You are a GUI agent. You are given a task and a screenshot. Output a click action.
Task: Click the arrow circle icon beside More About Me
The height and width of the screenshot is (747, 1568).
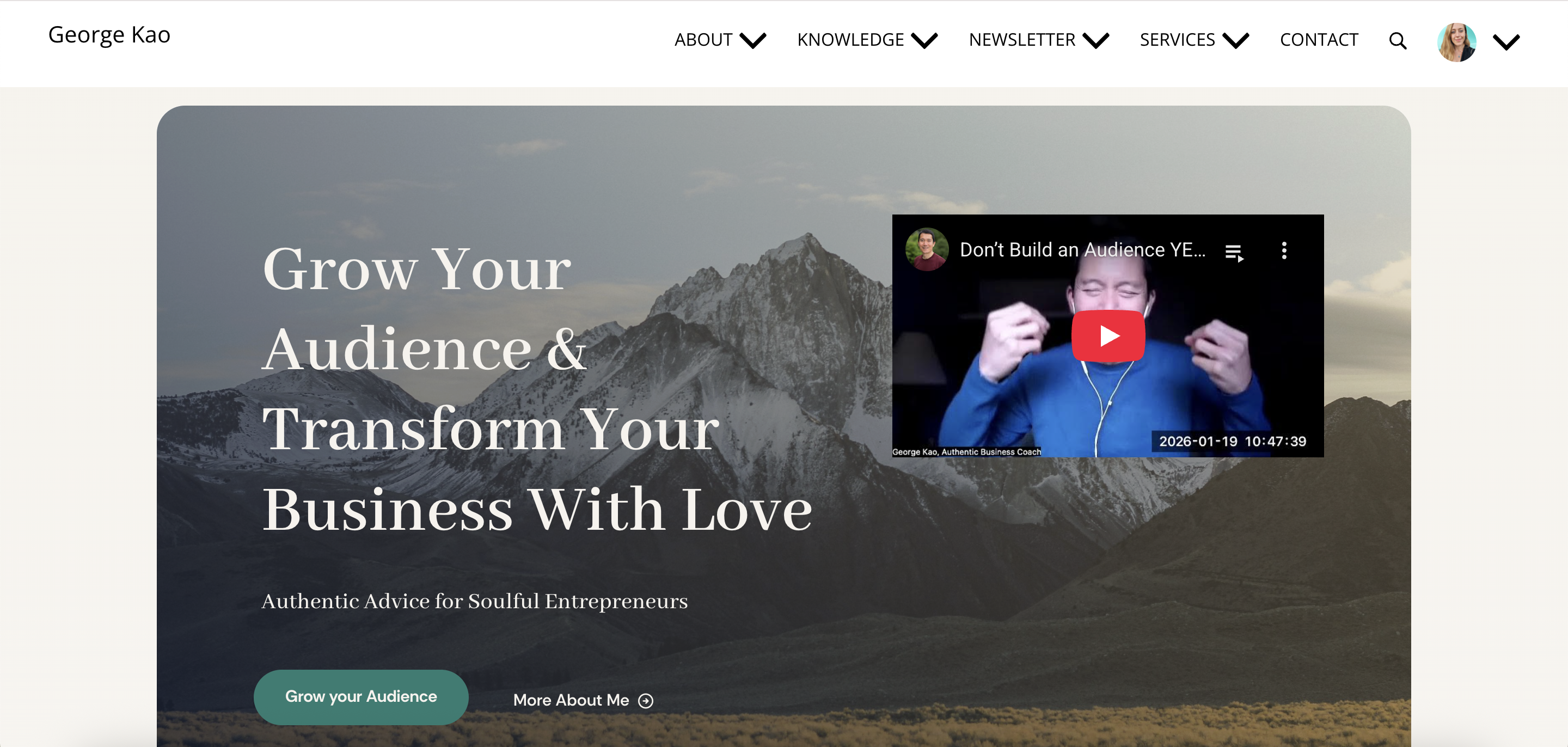point(645,701)
